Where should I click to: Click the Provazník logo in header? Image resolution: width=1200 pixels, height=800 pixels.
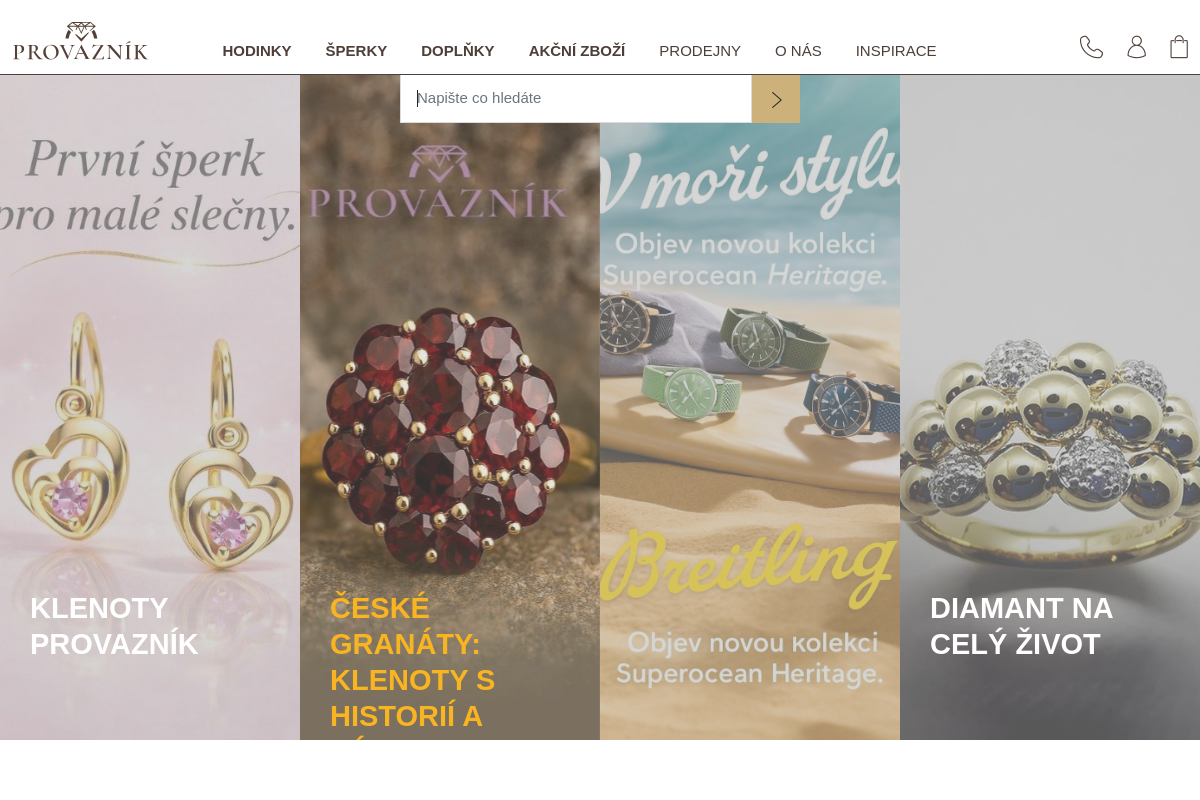click(x=80, y=41)
